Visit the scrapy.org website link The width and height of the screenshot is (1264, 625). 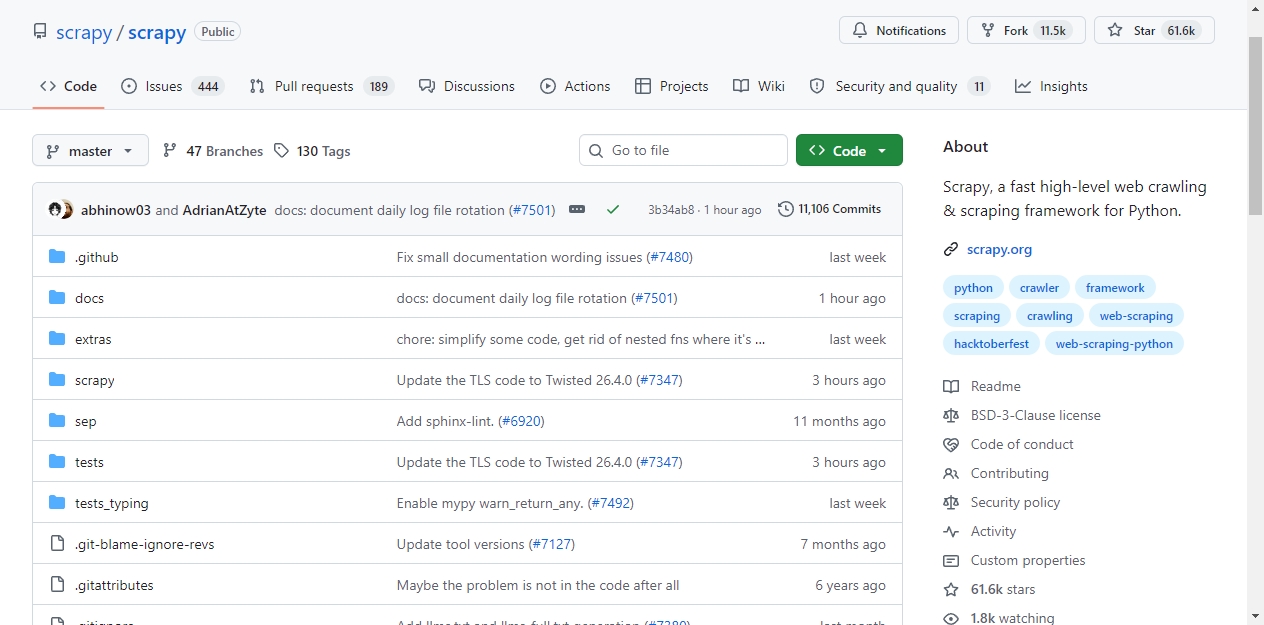pos(999,249)
